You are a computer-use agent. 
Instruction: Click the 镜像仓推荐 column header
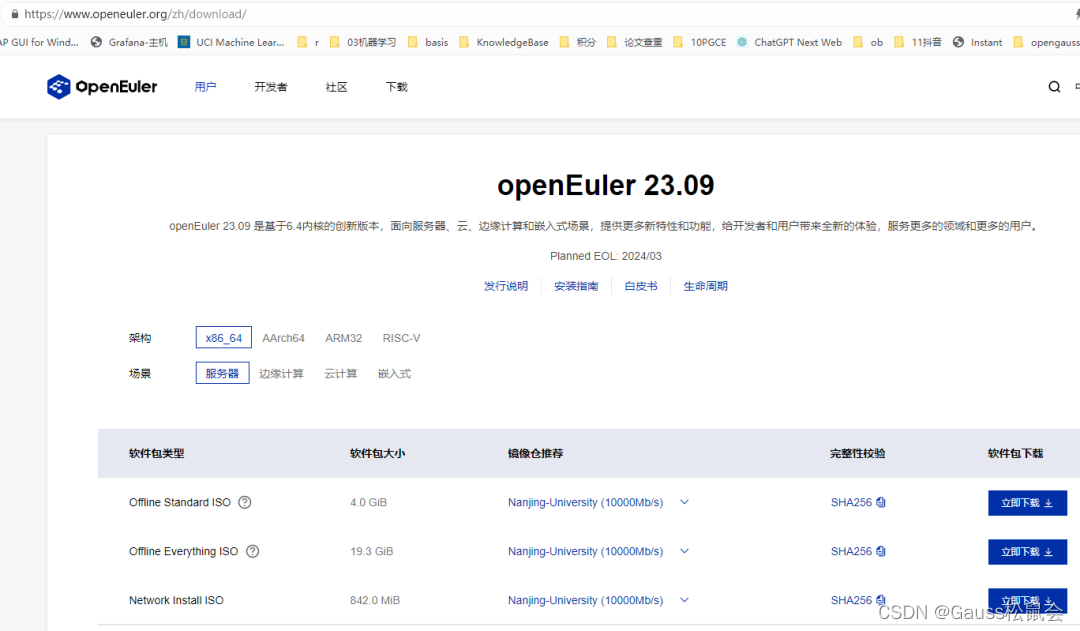click(535, 453)
